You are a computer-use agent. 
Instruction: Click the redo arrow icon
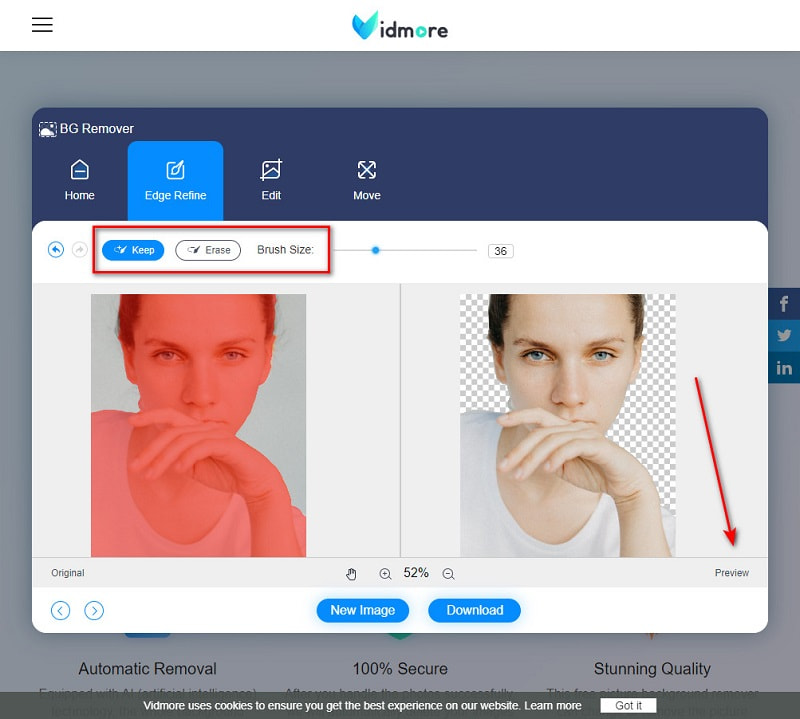pos(80,250)
